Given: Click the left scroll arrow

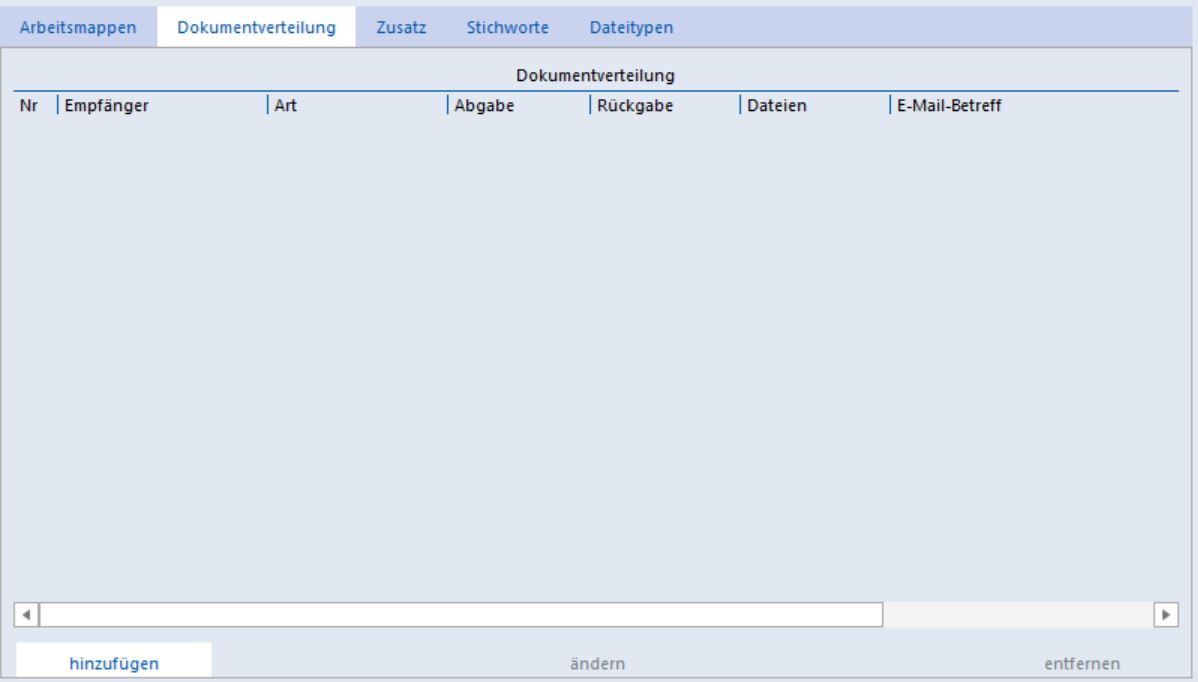Looking at the screenshot, I should click(x=26, y=615).
